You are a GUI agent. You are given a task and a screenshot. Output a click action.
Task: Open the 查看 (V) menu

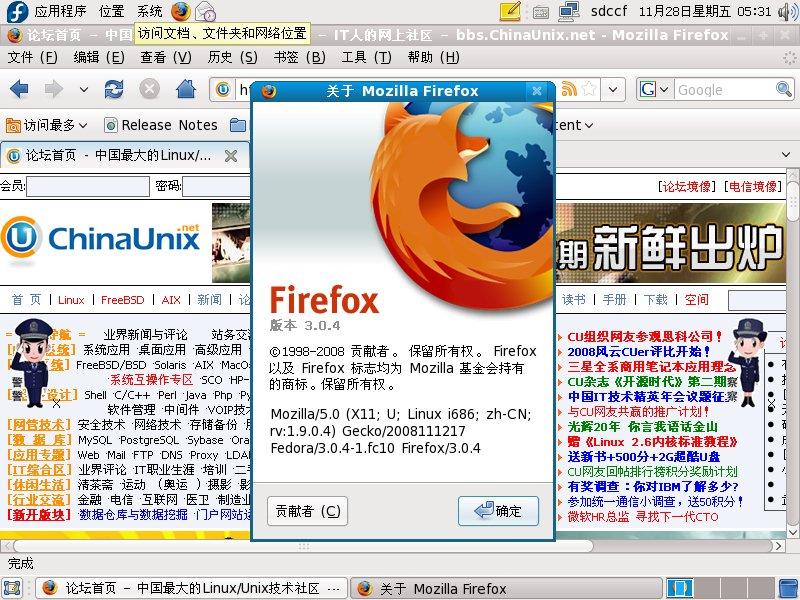(x=166, y=57)
